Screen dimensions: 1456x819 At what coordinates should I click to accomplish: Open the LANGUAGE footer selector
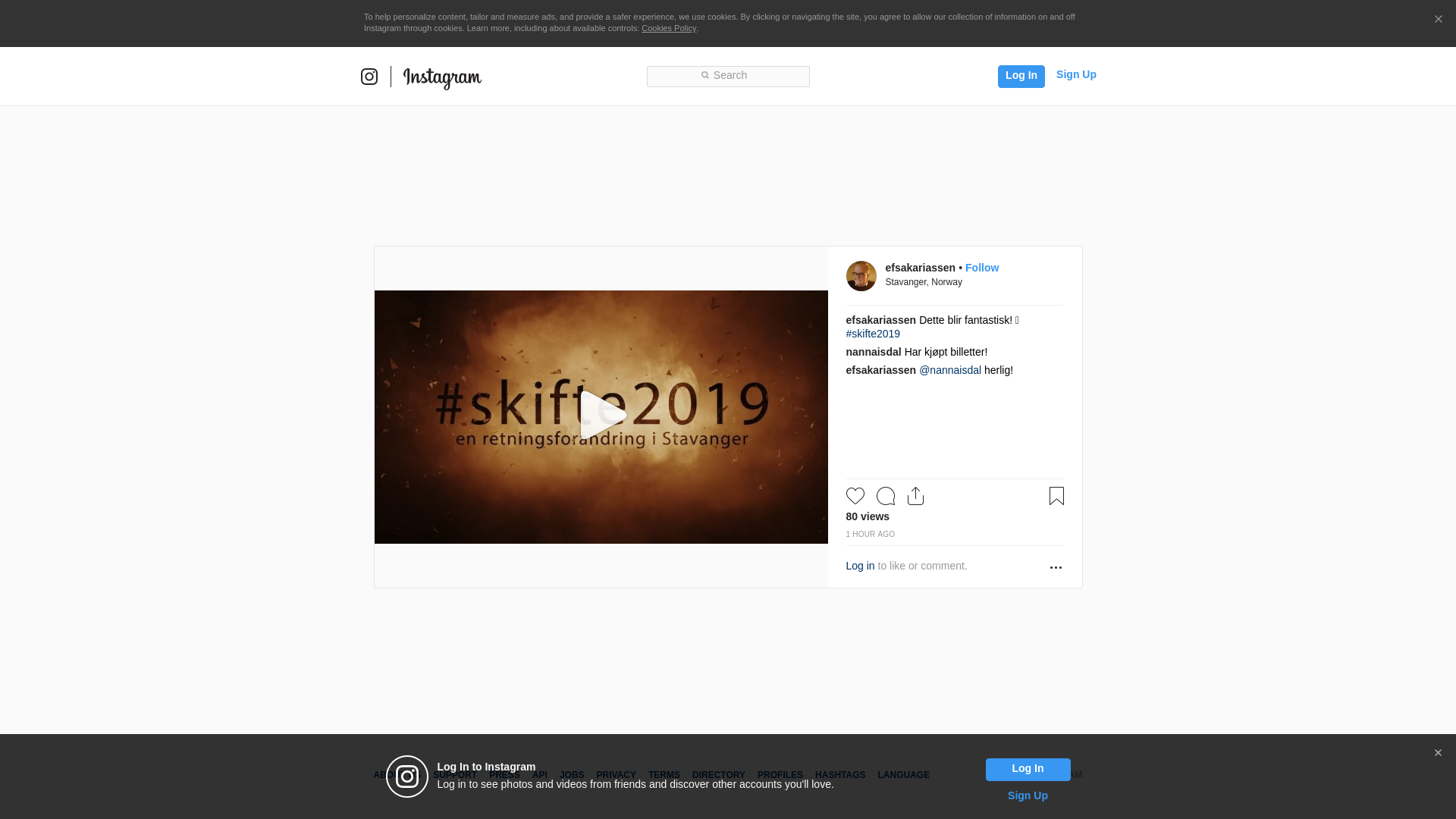(x=903, y=775)
